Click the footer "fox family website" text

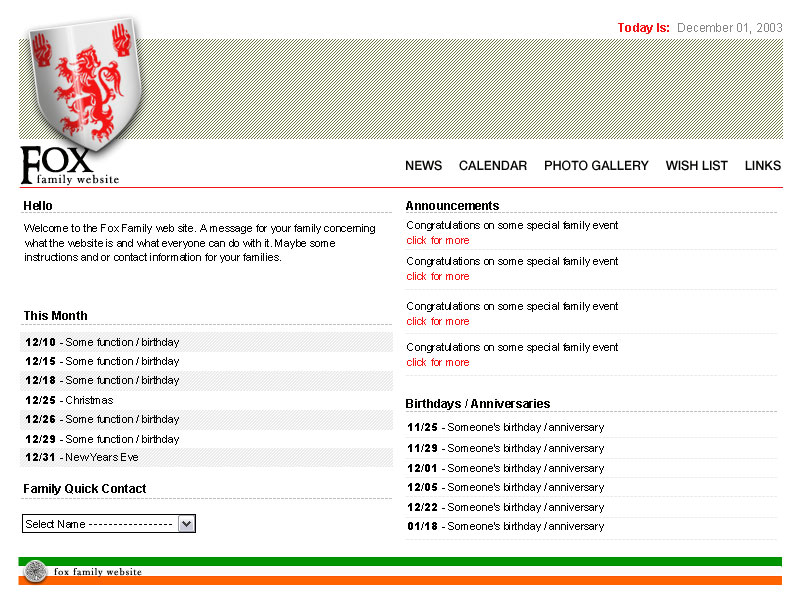click(97, 572)
